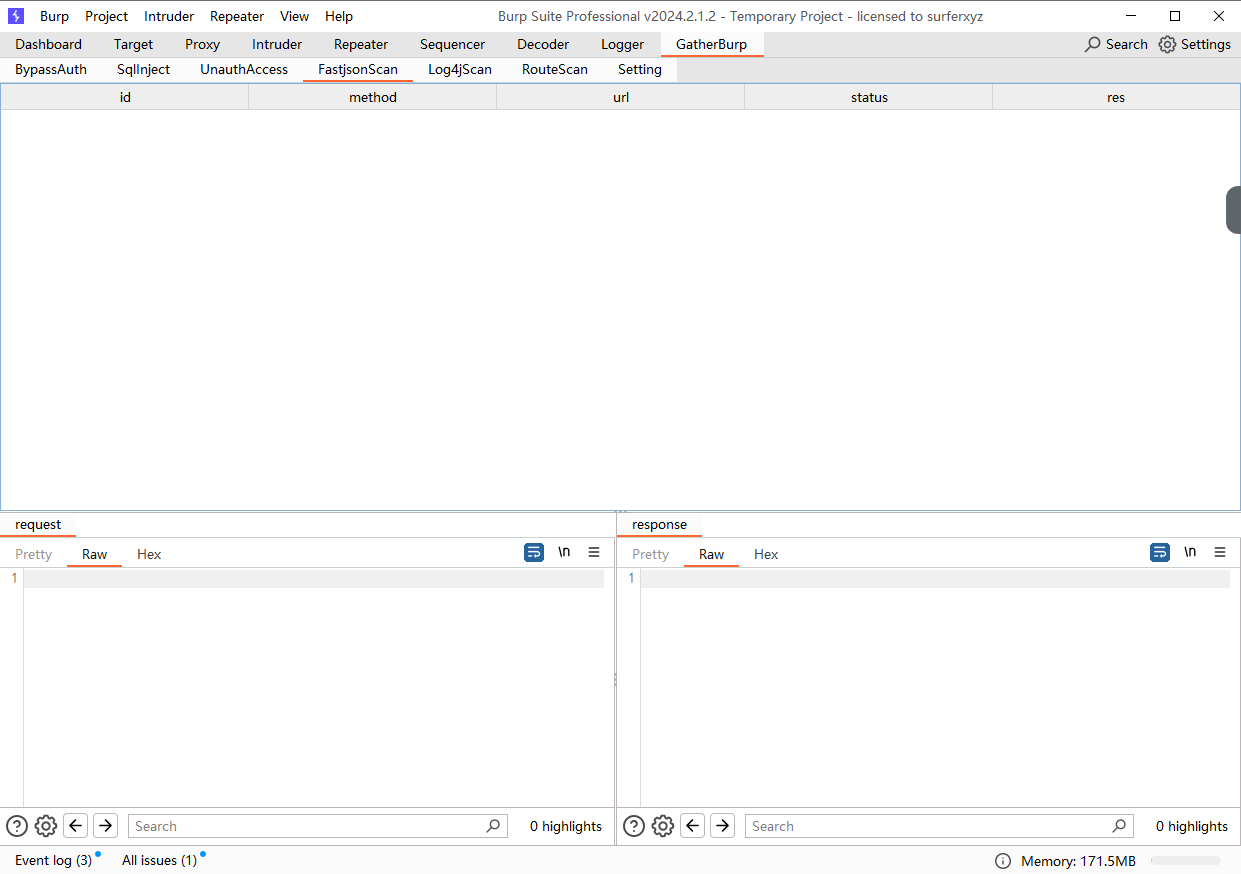Open the UnauthAccess sub-tab
Image resolution: width=1241 pixels, height=874 pixels.
click(244, 69)
